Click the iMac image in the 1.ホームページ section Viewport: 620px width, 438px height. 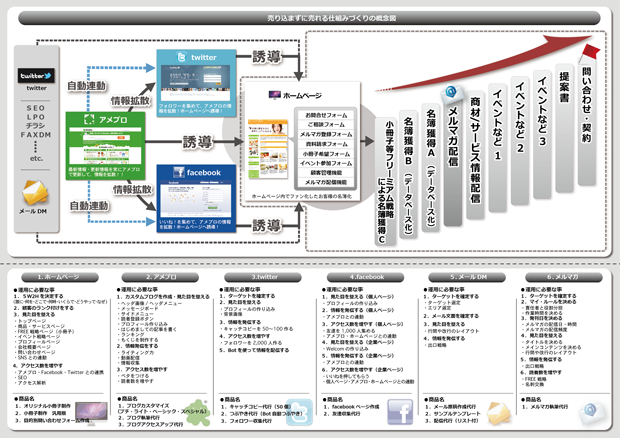pos(91,413)
